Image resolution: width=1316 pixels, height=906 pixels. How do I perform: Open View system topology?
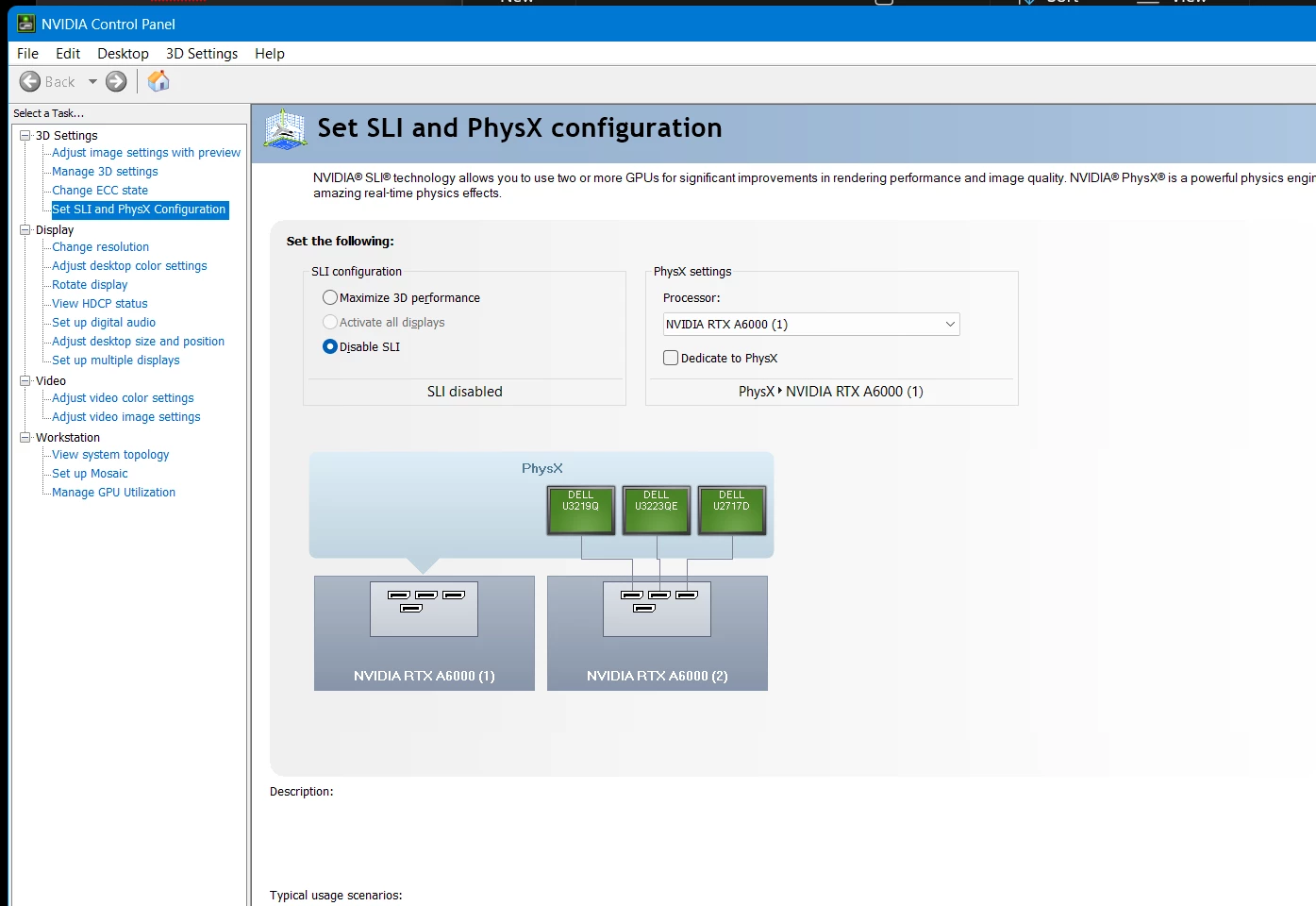pyautogui.click(x=110, y=455)
